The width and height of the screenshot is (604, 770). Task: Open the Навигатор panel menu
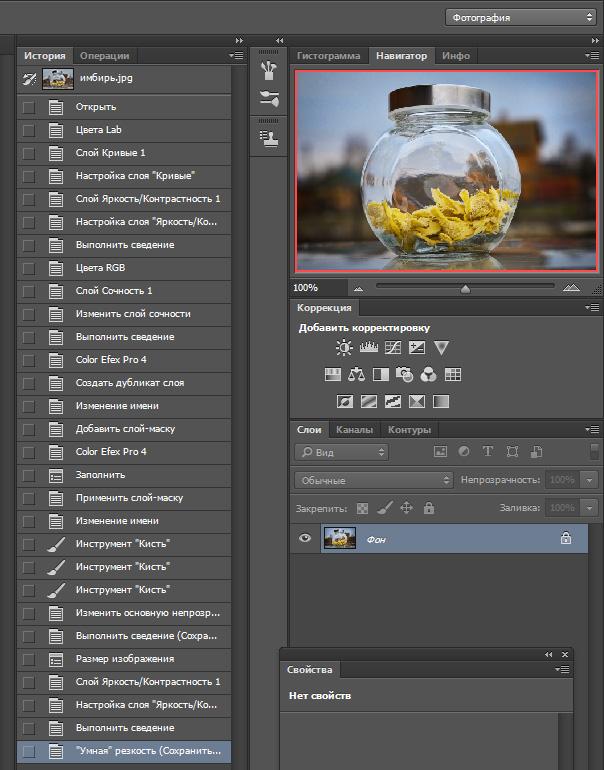(x=592, y=55)
